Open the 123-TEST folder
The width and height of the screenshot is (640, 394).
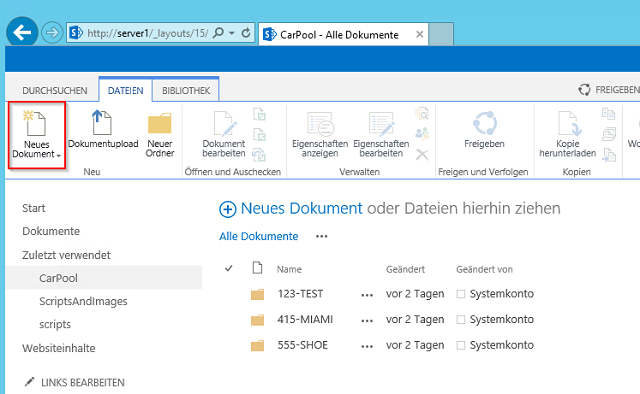pos(300,294)
